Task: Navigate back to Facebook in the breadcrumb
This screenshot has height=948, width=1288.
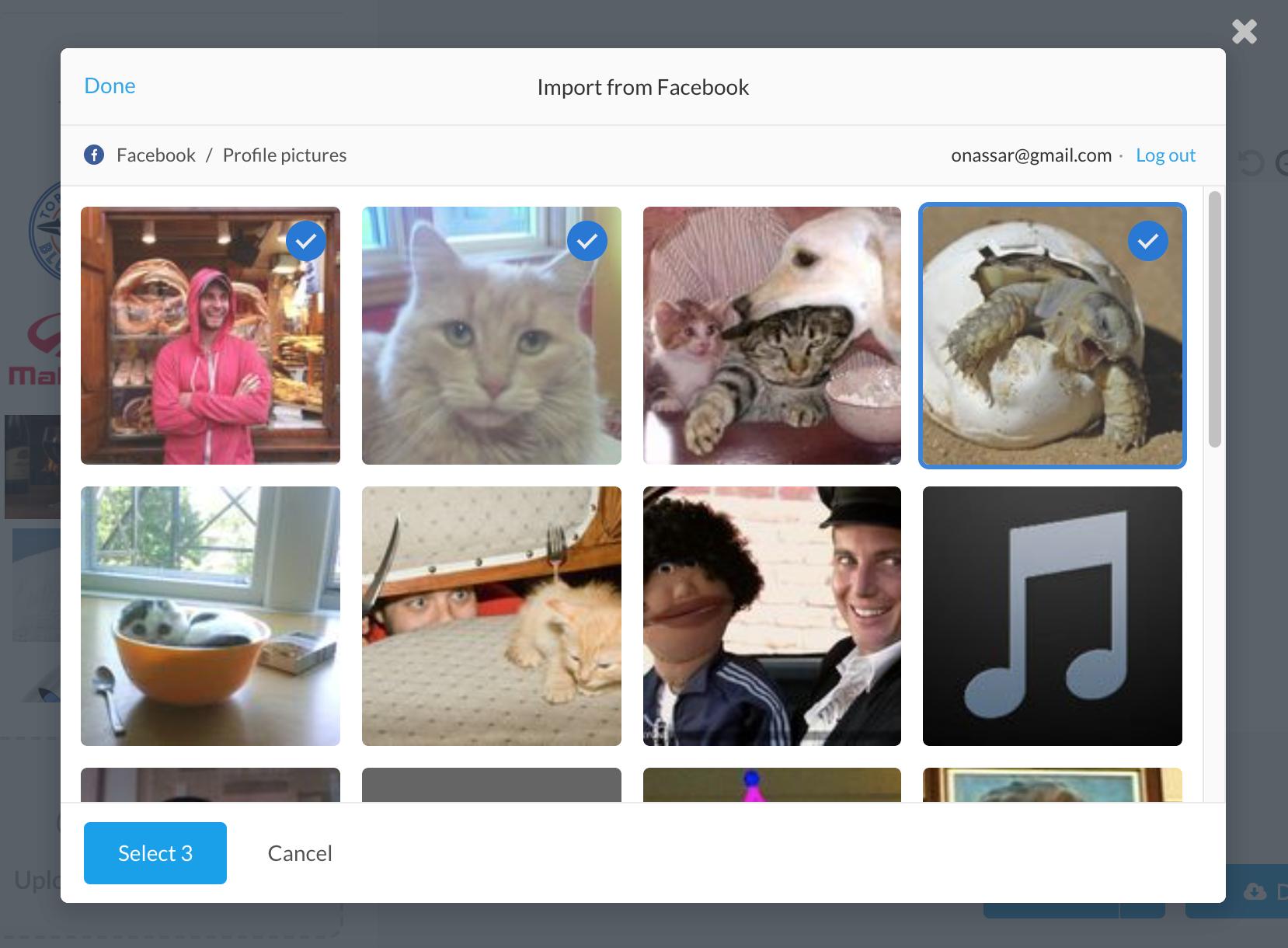Action: (x=155, y=155)
